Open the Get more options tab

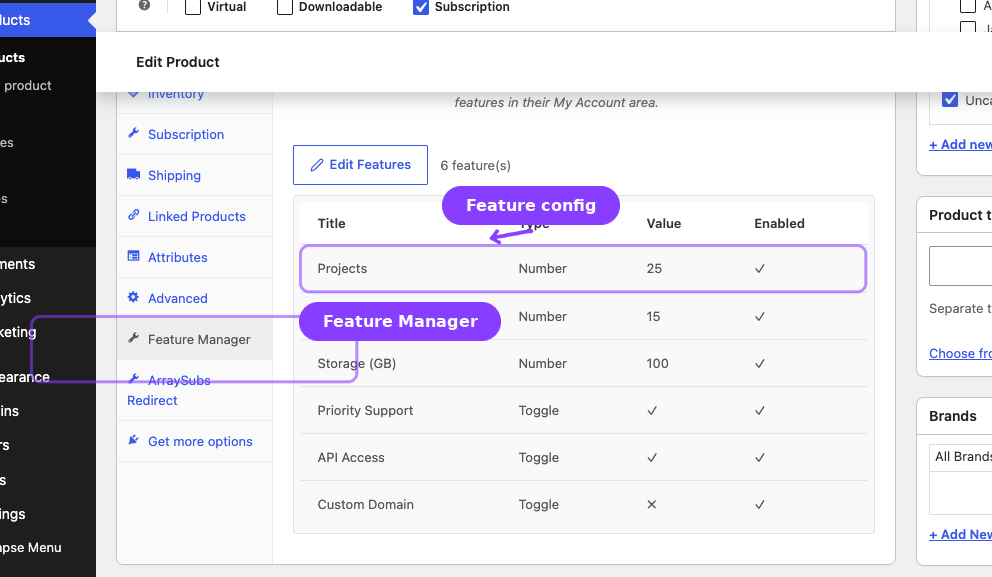[x=194, y=442]
